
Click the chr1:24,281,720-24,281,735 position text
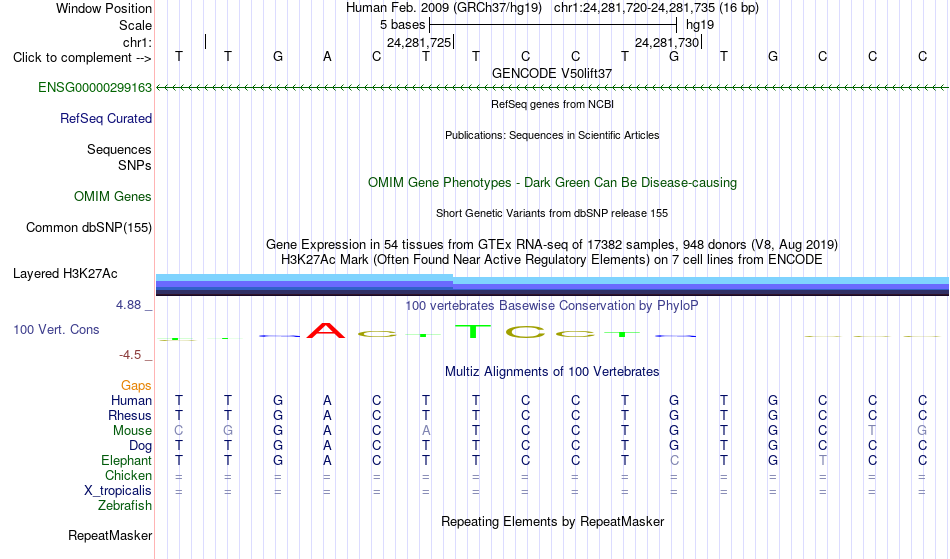click(x=656, y=8)
